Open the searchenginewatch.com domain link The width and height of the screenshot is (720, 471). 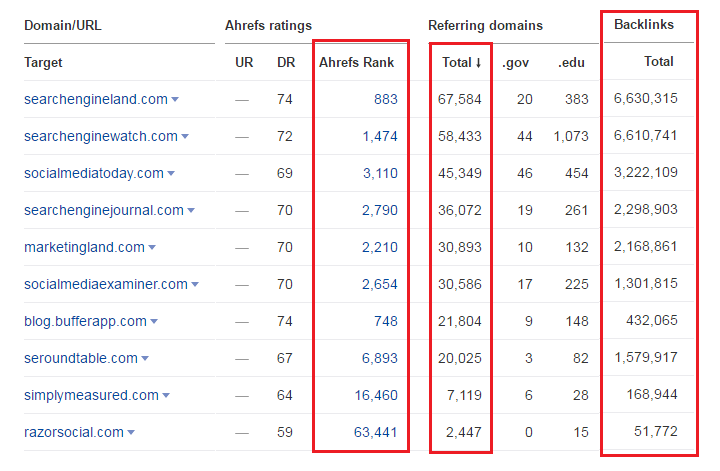click(101, 136)
